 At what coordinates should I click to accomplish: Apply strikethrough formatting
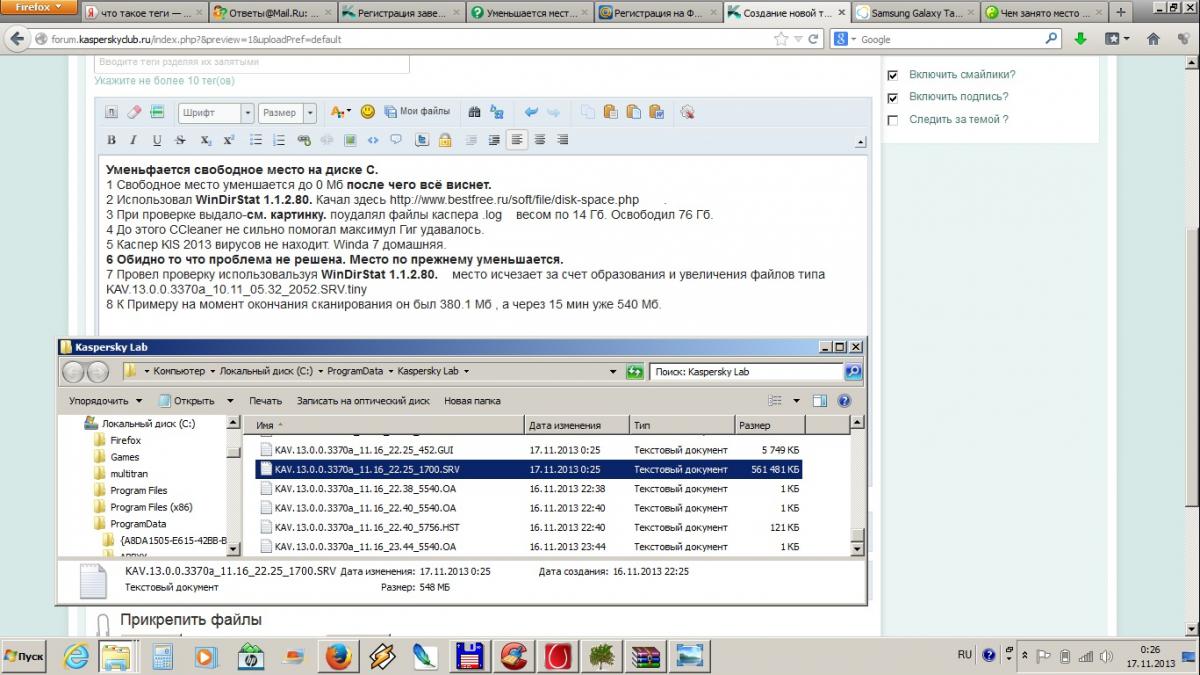tap(181, 140)
